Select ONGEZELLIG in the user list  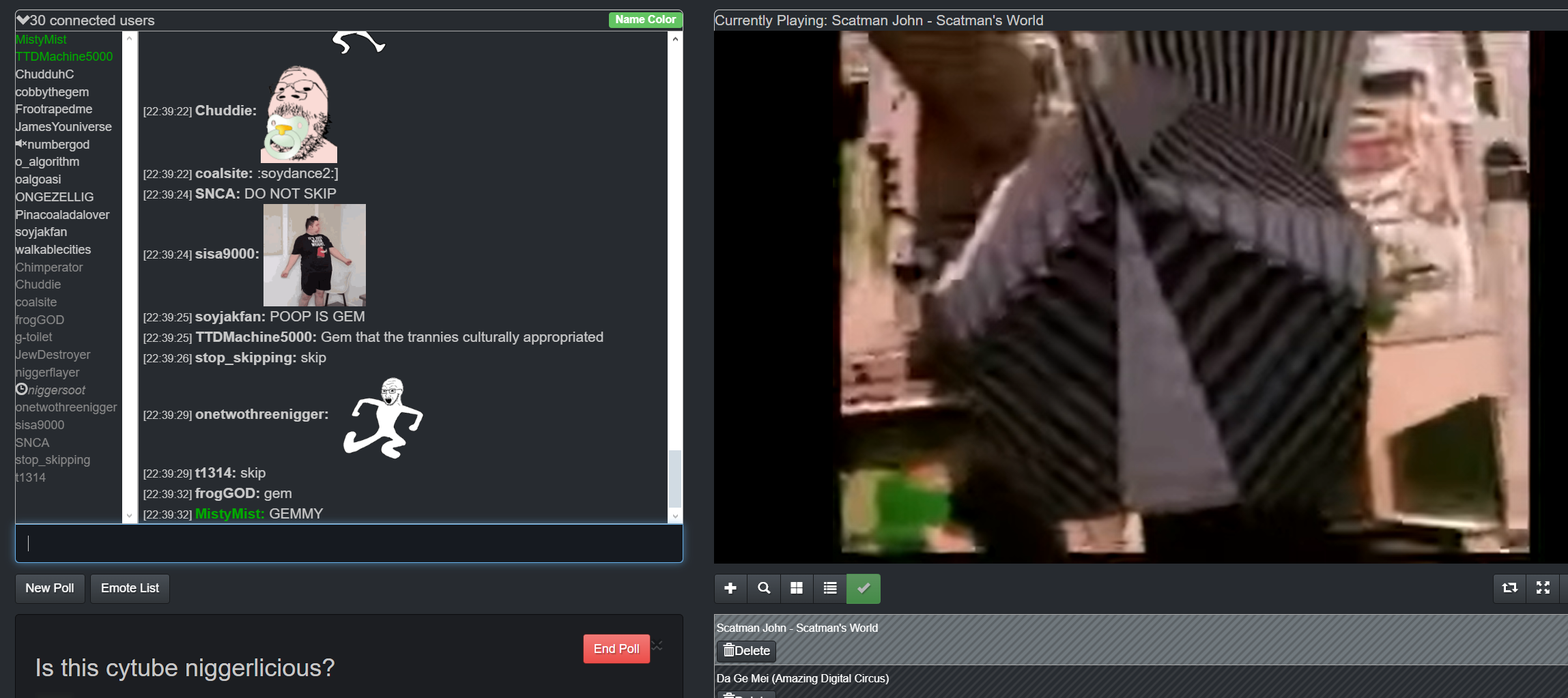[x=55, y=197]
